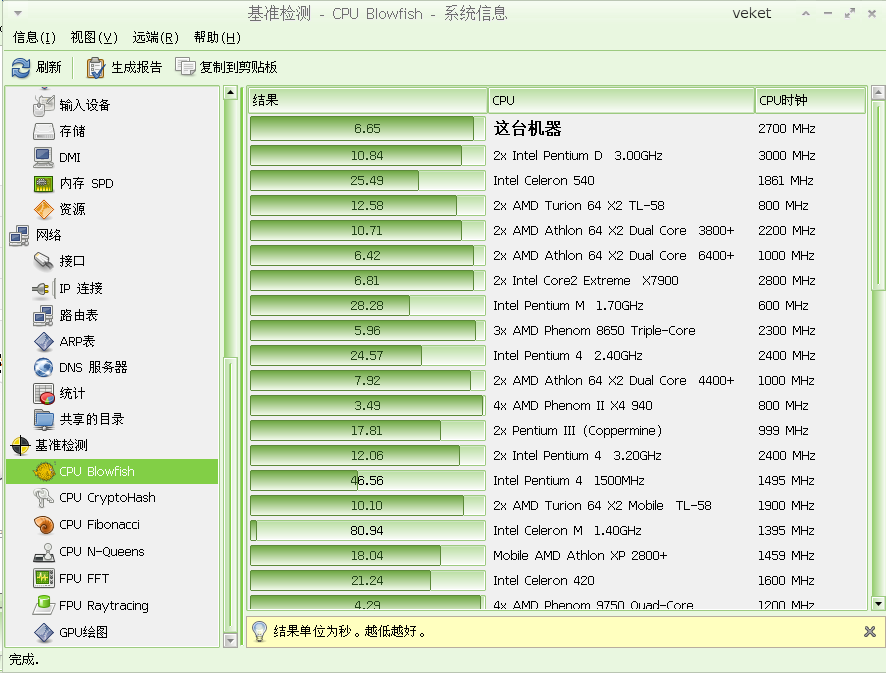
Task: Click the 刷新 button label
Action: pos(49,67)
